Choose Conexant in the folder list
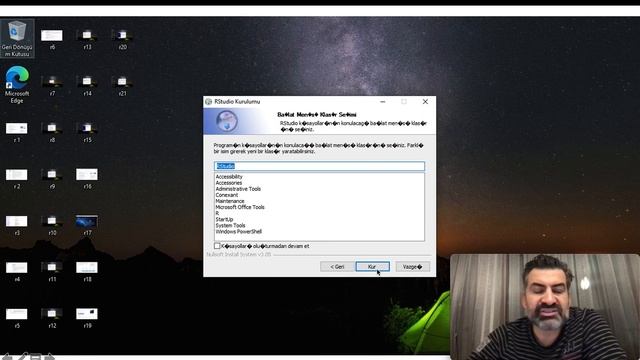 click(x=227, y=195)
